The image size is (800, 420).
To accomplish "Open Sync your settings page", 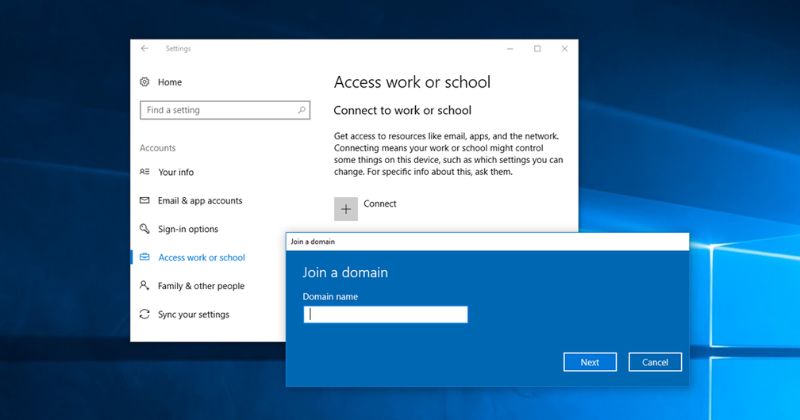I will (193, 314).
